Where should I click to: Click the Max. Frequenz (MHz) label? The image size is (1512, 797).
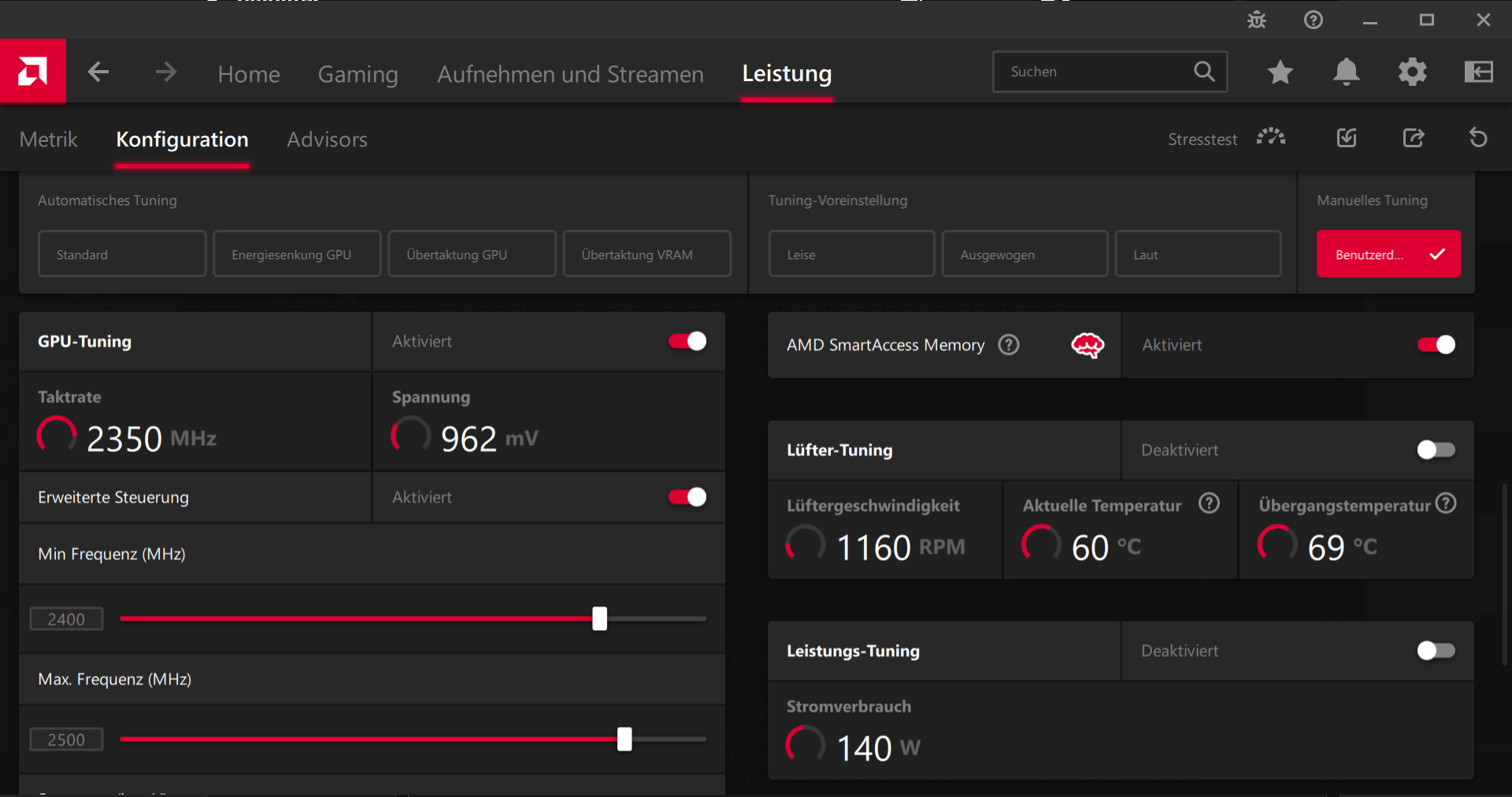(115, 679)
